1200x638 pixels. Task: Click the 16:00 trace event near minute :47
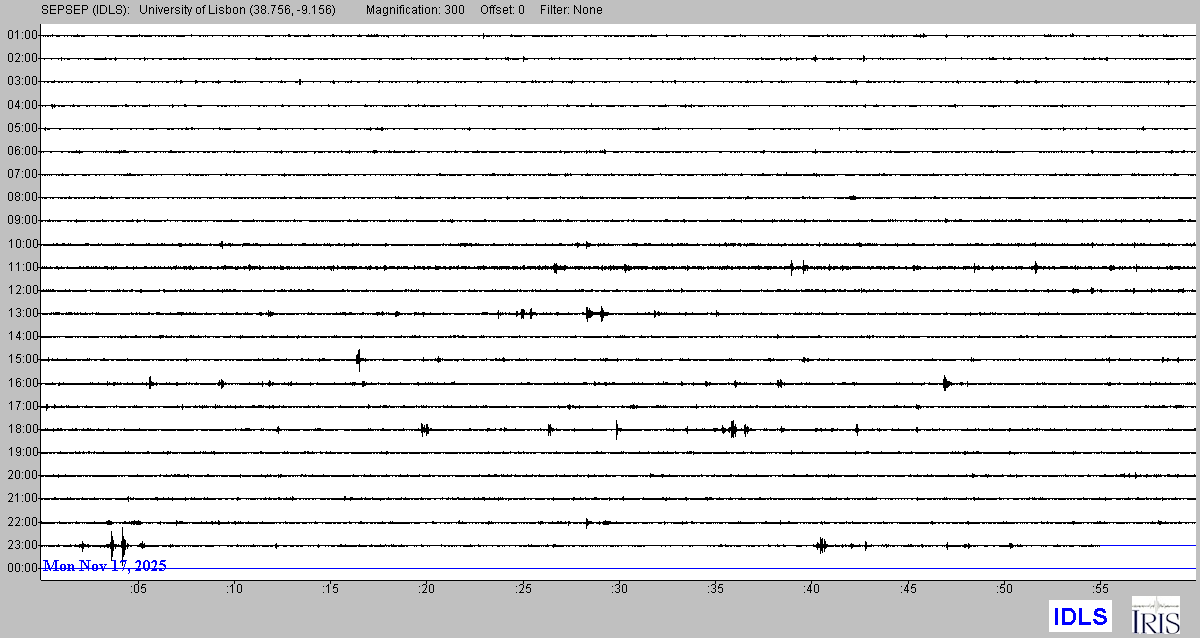(945, 382)
